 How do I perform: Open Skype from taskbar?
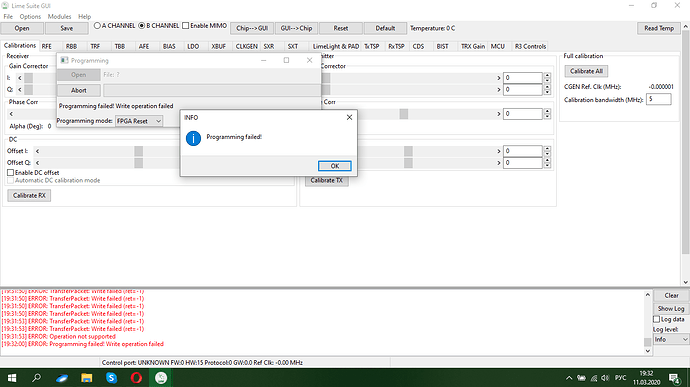tap(111, 378)
